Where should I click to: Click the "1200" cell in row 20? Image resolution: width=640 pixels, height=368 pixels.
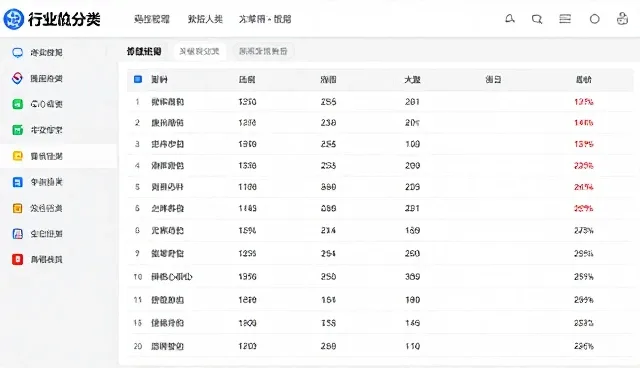[247, 346]
